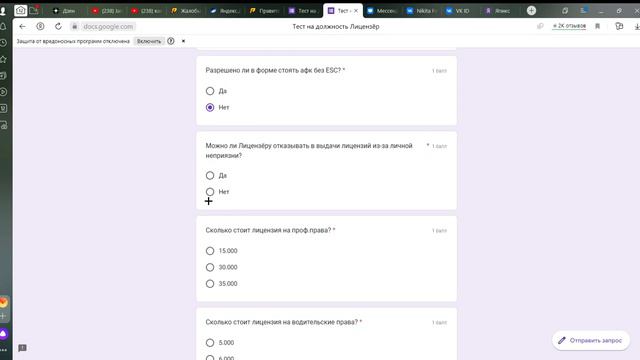
Task: Reload the page with refresh icon
Action: tap(58, 27)
